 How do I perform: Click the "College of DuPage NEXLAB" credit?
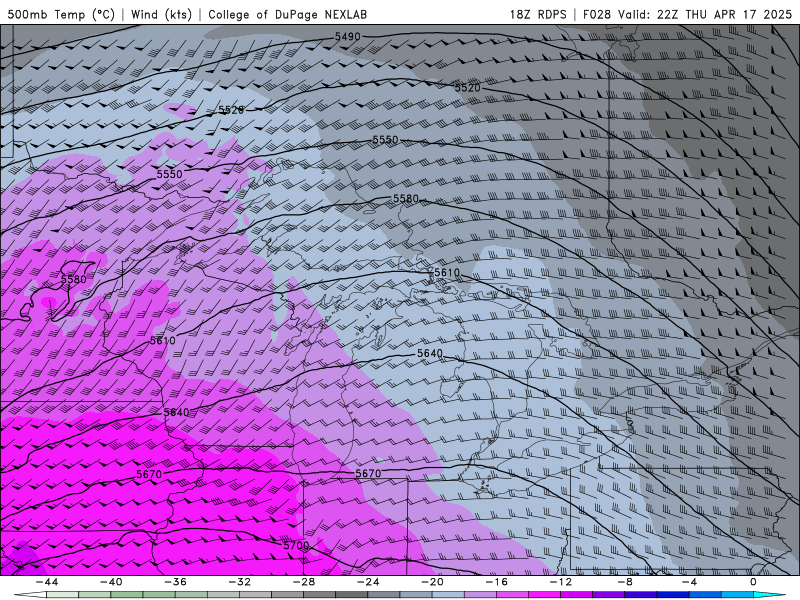287,14
